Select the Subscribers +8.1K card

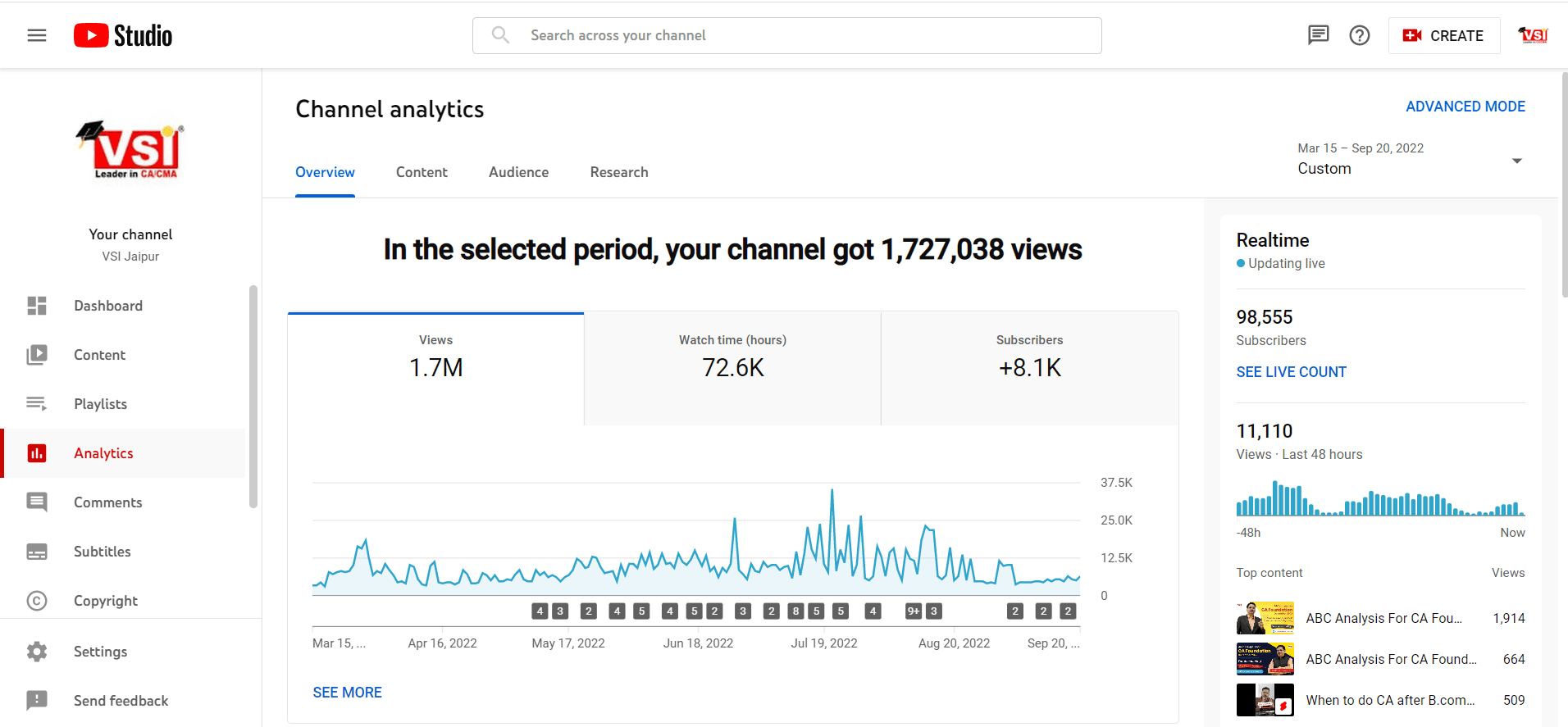(x=1030, y=369)
